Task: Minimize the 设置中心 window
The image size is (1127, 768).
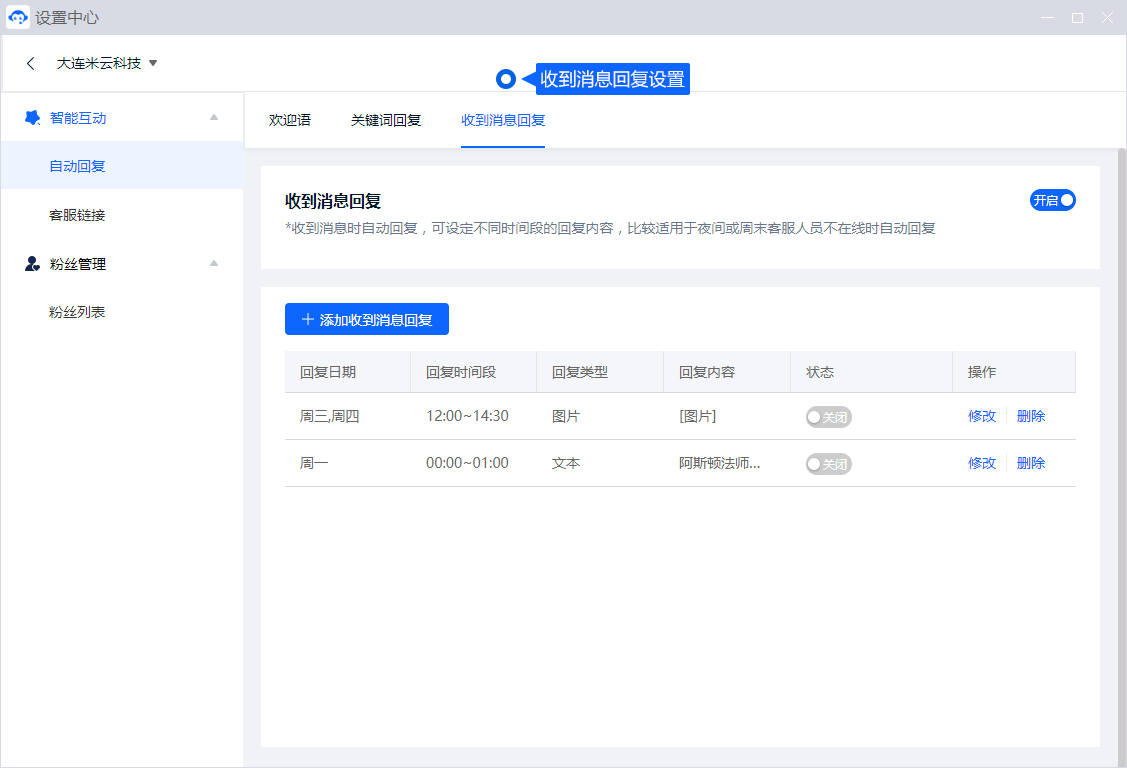Action: [1047, 18]
